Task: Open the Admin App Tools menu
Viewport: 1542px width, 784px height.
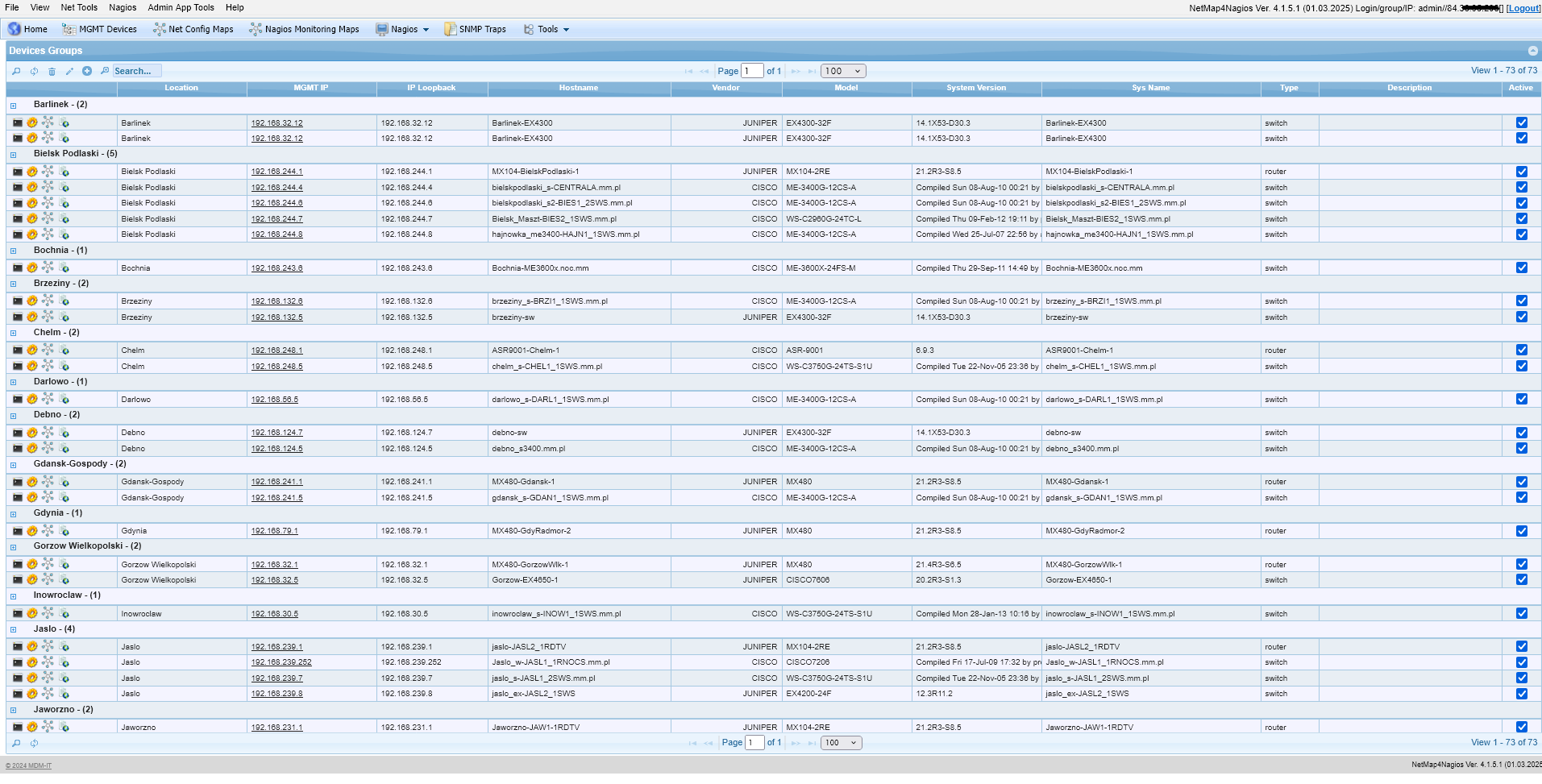Action: 181,7
